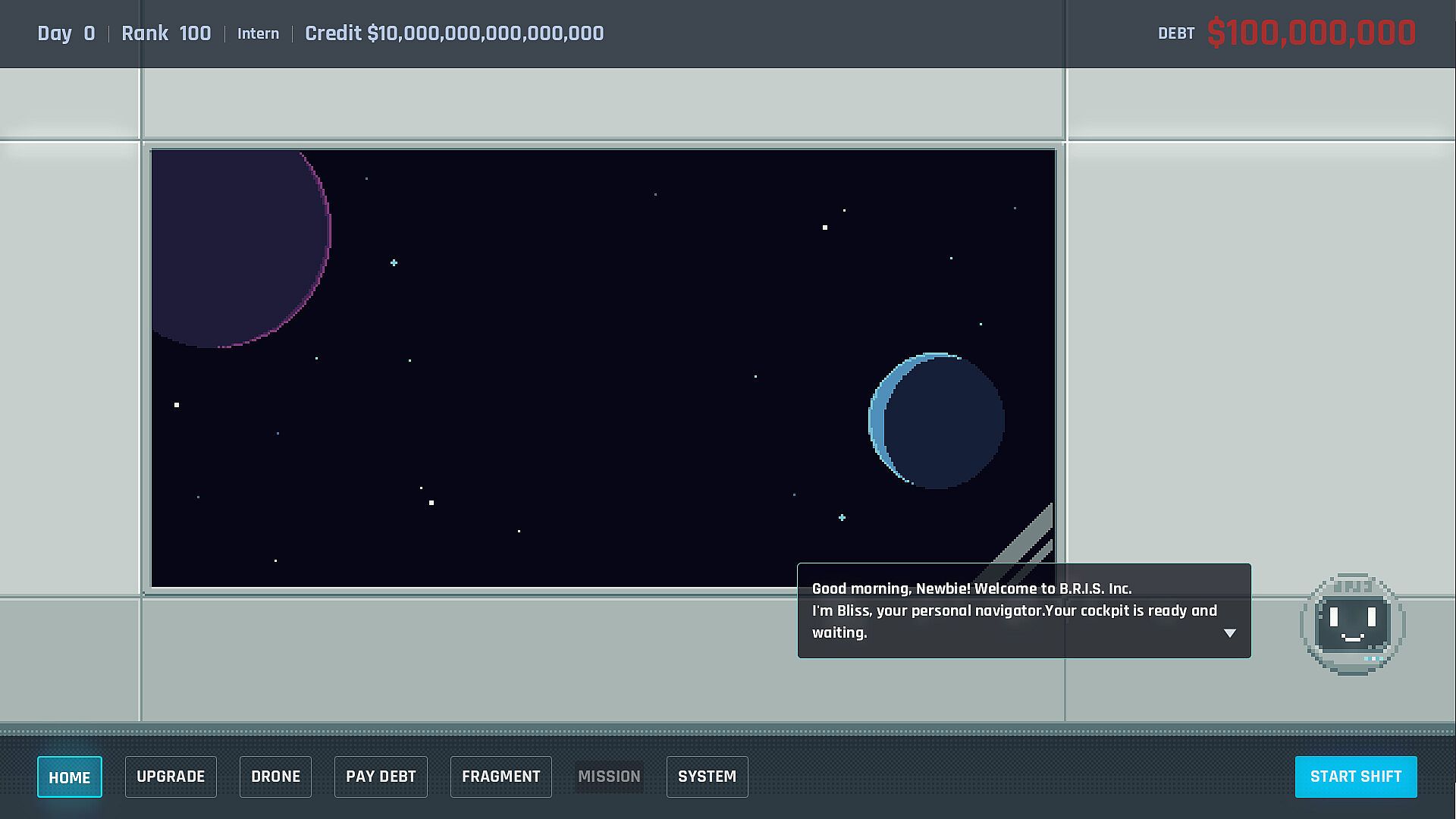Click Bliss navigator robot face icon
1456x819 pixels.
click(1352, 623)
